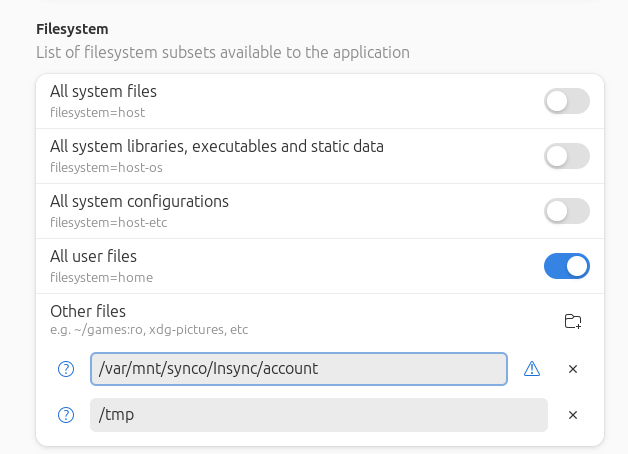Disable the All user files toggle
The width and height of the screenshot is (628, 454).
566,266
